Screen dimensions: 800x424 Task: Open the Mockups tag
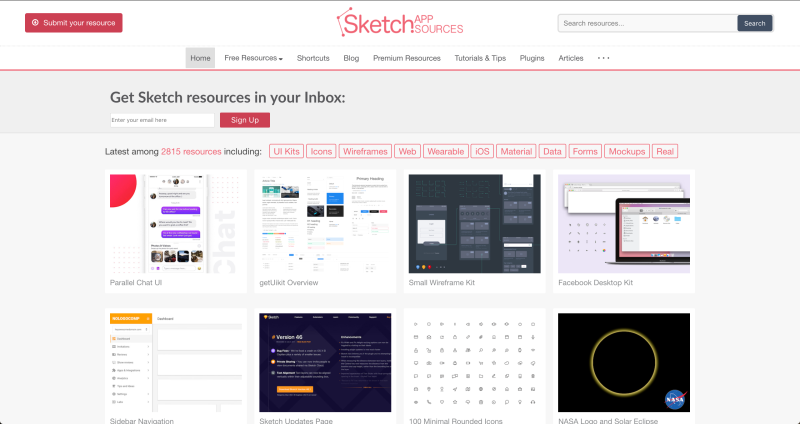coord(627,152)
